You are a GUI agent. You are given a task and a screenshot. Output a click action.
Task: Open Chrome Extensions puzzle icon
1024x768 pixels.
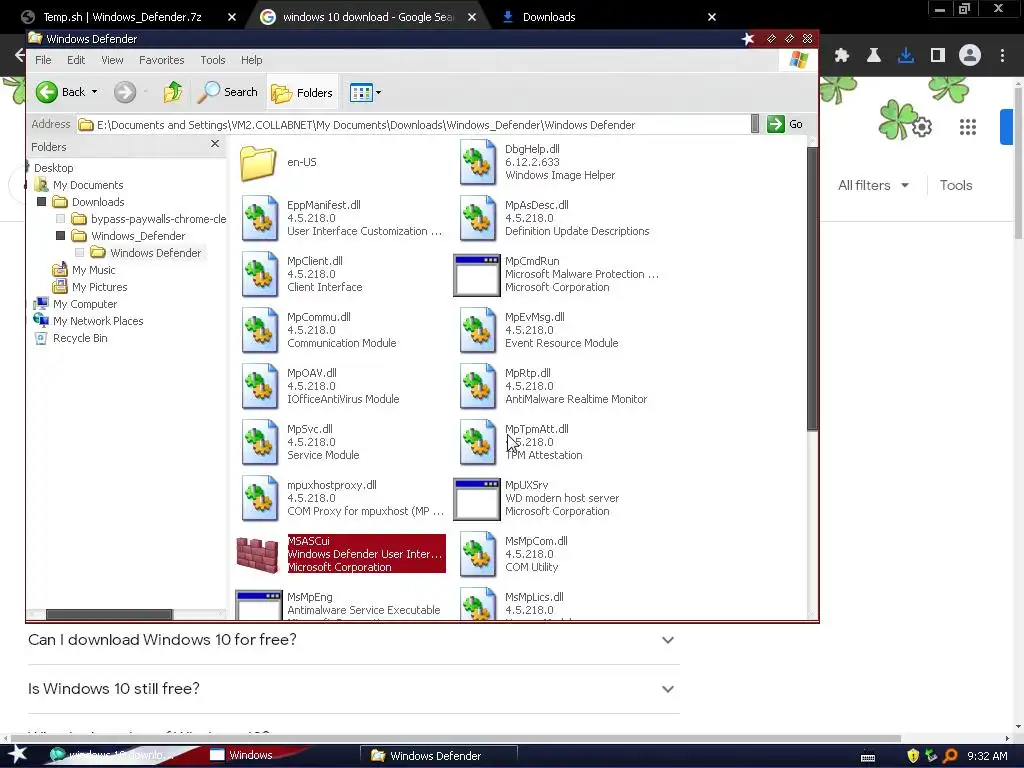[x=842, y=56]
